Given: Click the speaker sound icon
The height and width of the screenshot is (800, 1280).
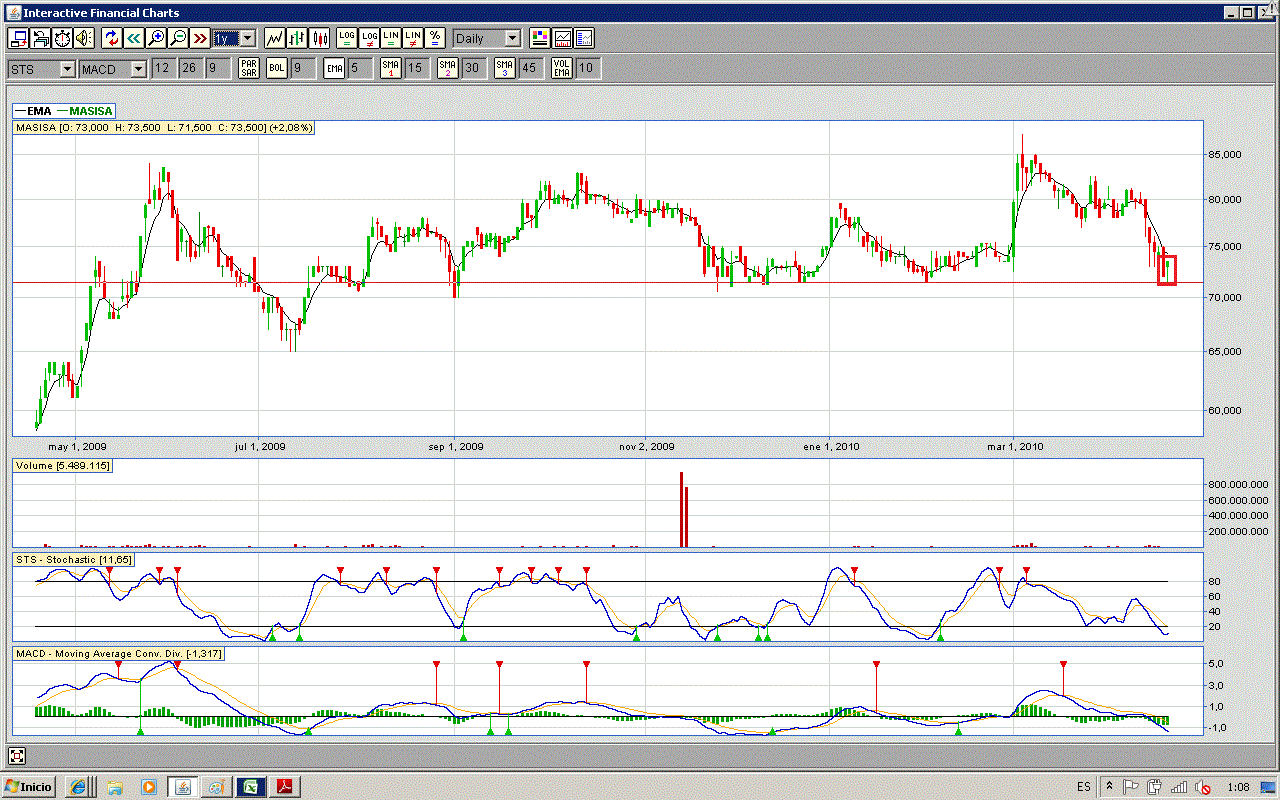Looking at the screenshot, I should point(83,38).
